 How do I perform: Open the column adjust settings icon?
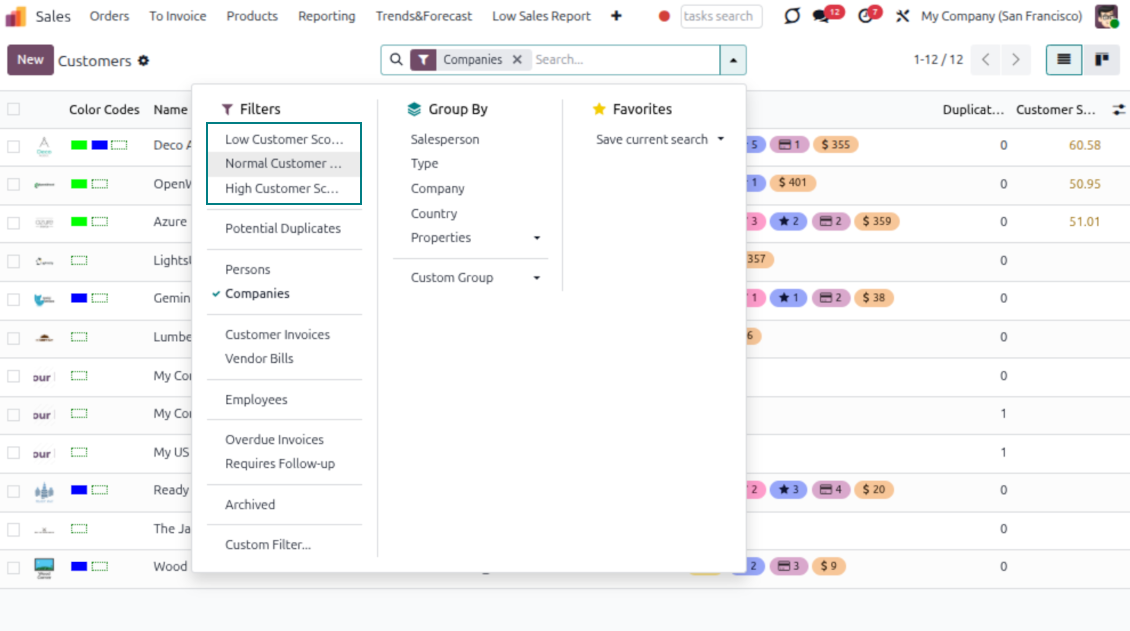[1119, 109]
